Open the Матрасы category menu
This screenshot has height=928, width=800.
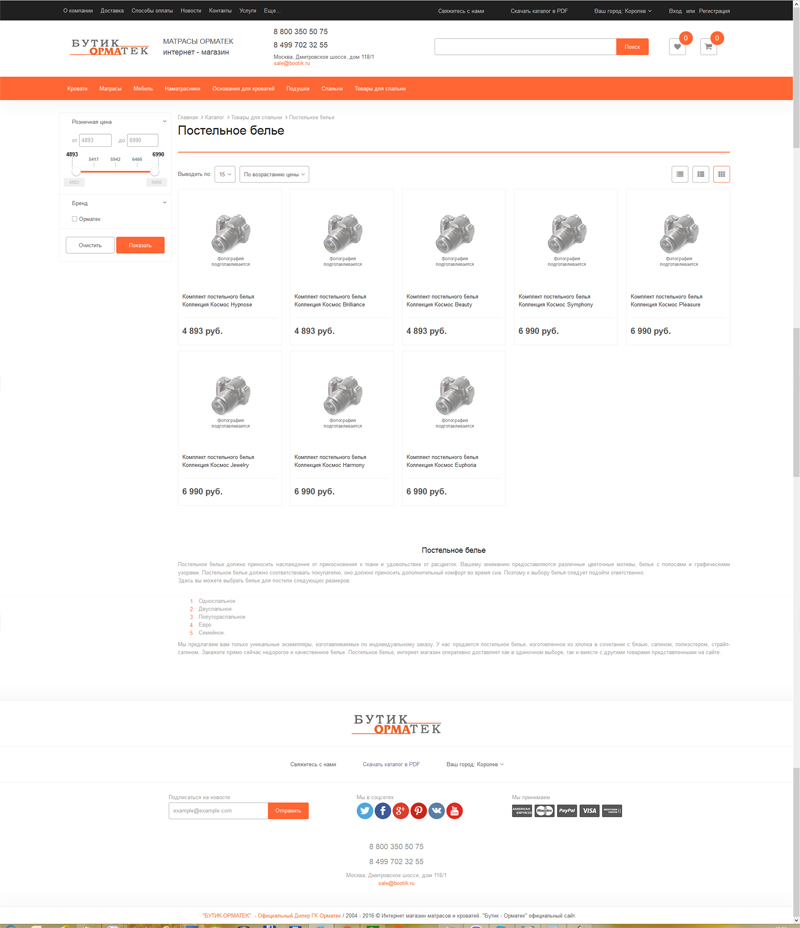pos(110,89)
